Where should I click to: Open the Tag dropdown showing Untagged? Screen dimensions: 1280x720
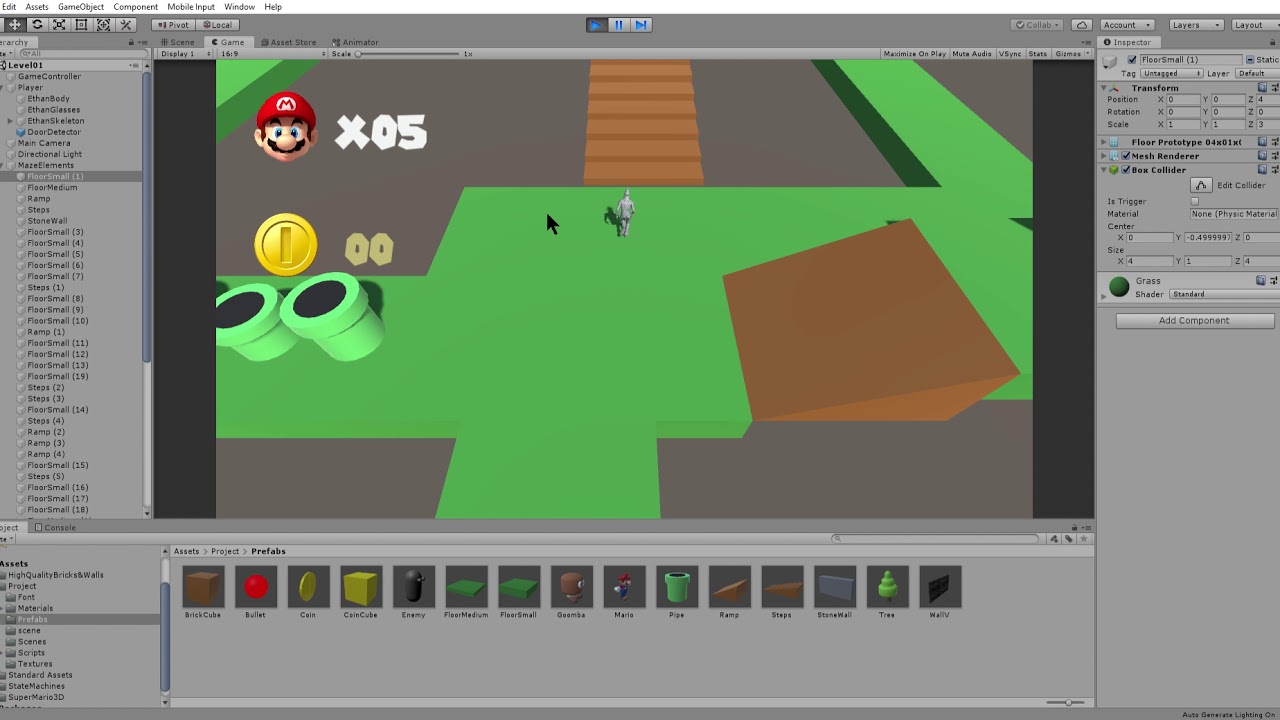(1171, 73)
